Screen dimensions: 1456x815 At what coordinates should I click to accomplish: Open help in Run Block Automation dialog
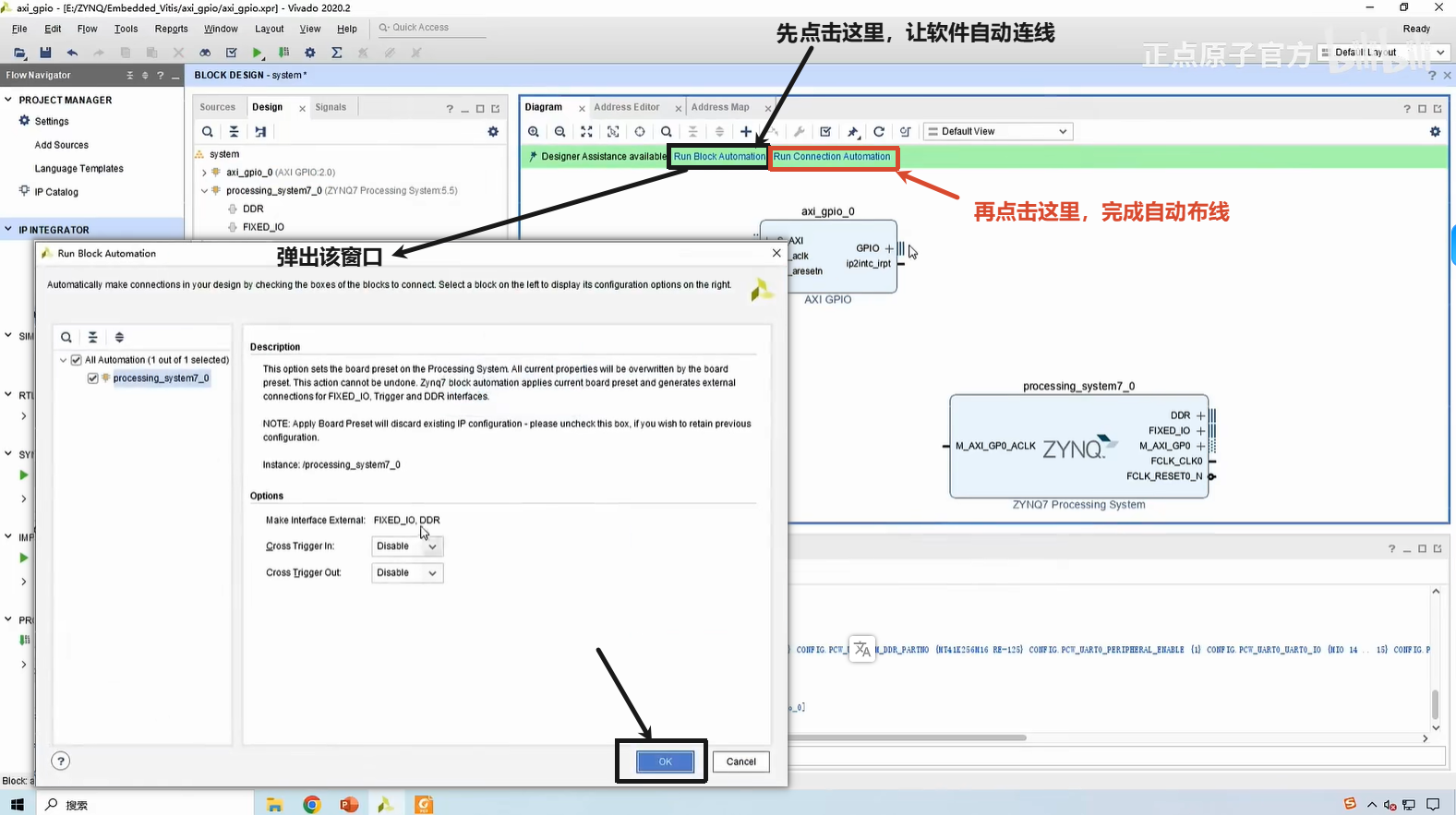60,761
